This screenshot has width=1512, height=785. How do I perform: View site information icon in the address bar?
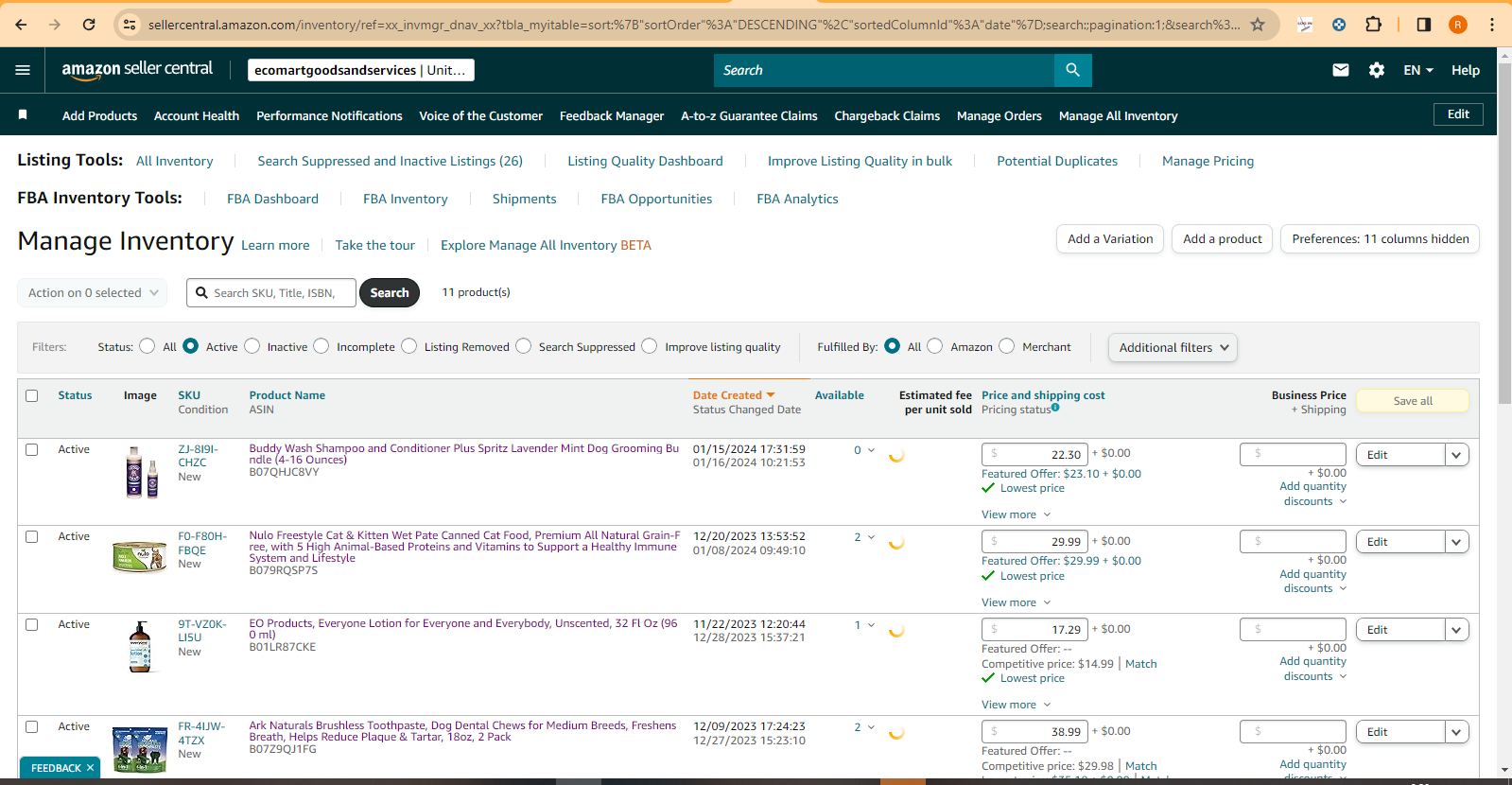tap(130, 25)
